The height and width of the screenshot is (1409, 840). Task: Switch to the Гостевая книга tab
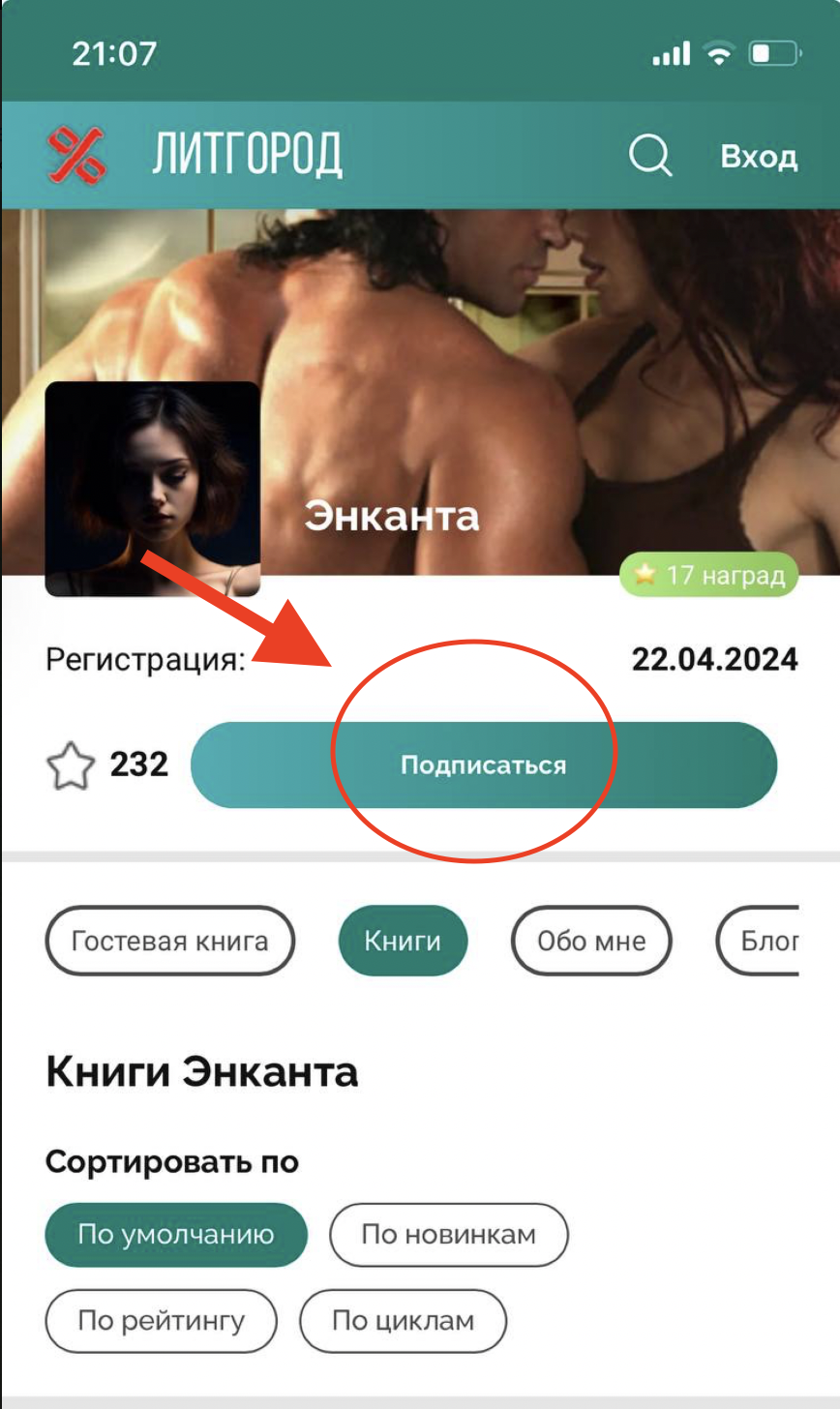pyautogui.click(x=170, y=941)
